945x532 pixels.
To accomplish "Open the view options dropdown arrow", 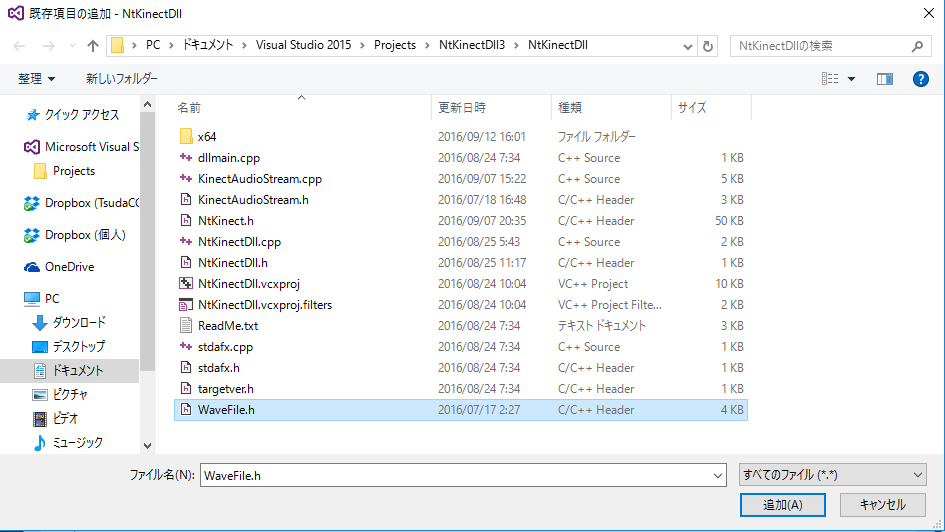I will 851,79.
